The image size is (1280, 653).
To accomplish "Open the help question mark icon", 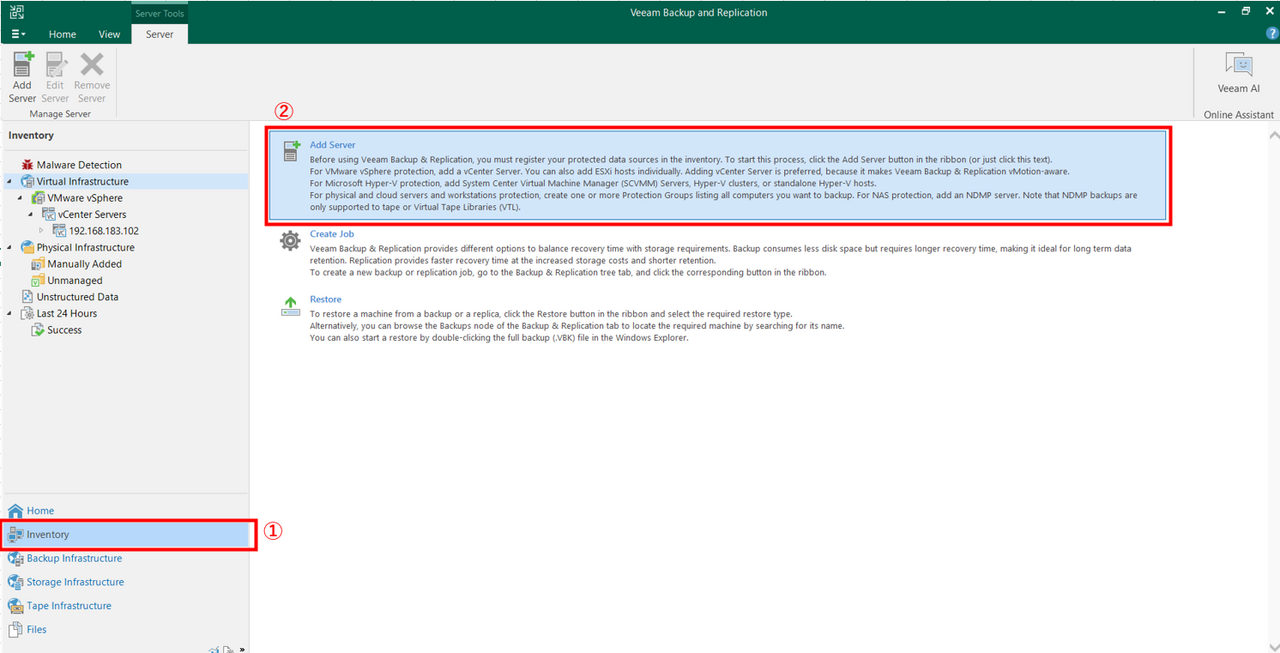I will (x=1272, y=33).
